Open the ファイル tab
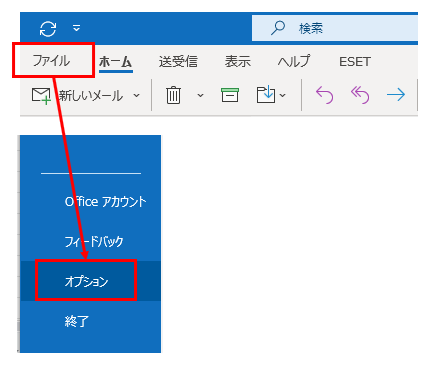 pyautogui.click(x=51, y=61)
